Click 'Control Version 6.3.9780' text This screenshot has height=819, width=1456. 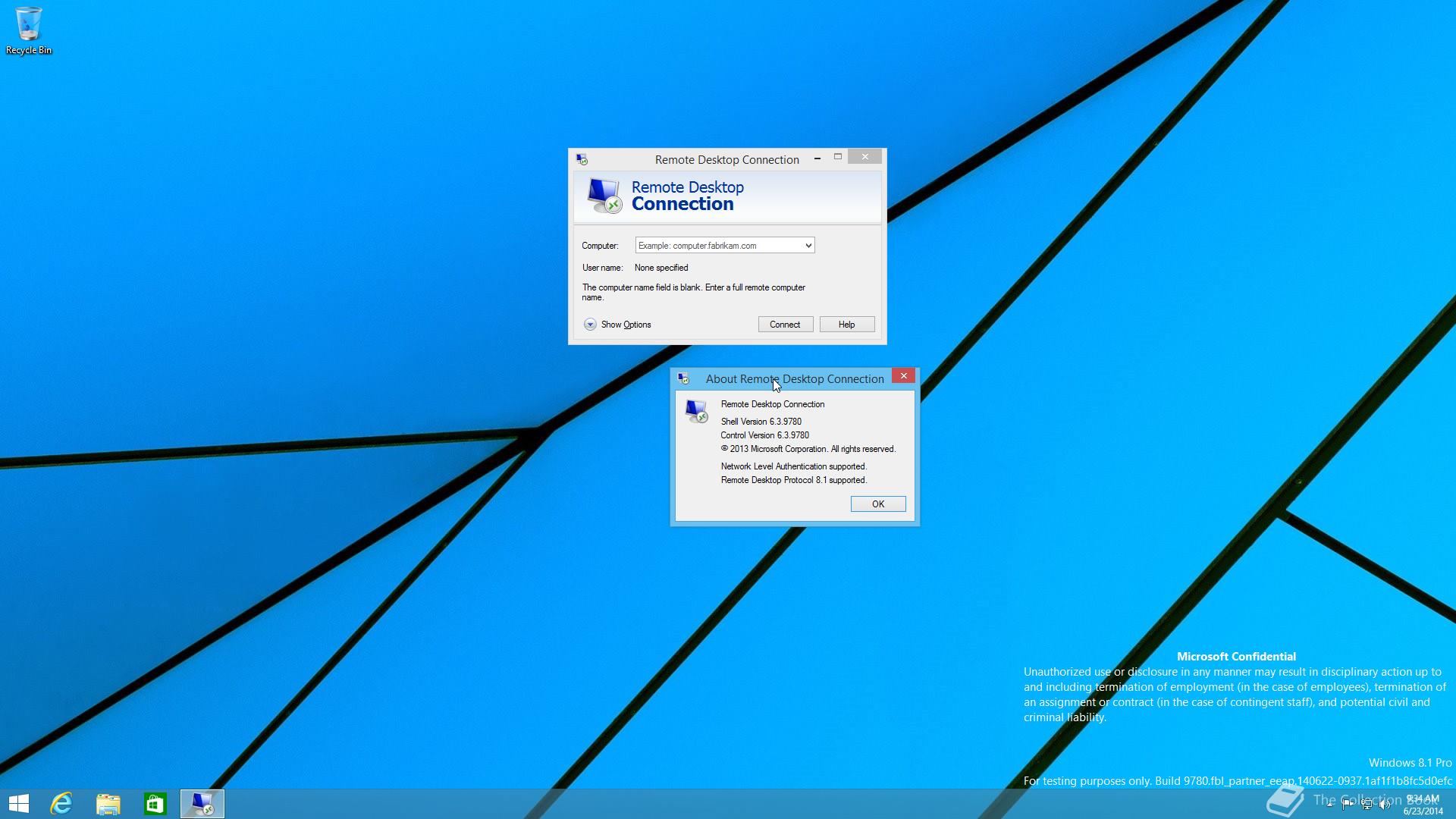pos(765,435)
